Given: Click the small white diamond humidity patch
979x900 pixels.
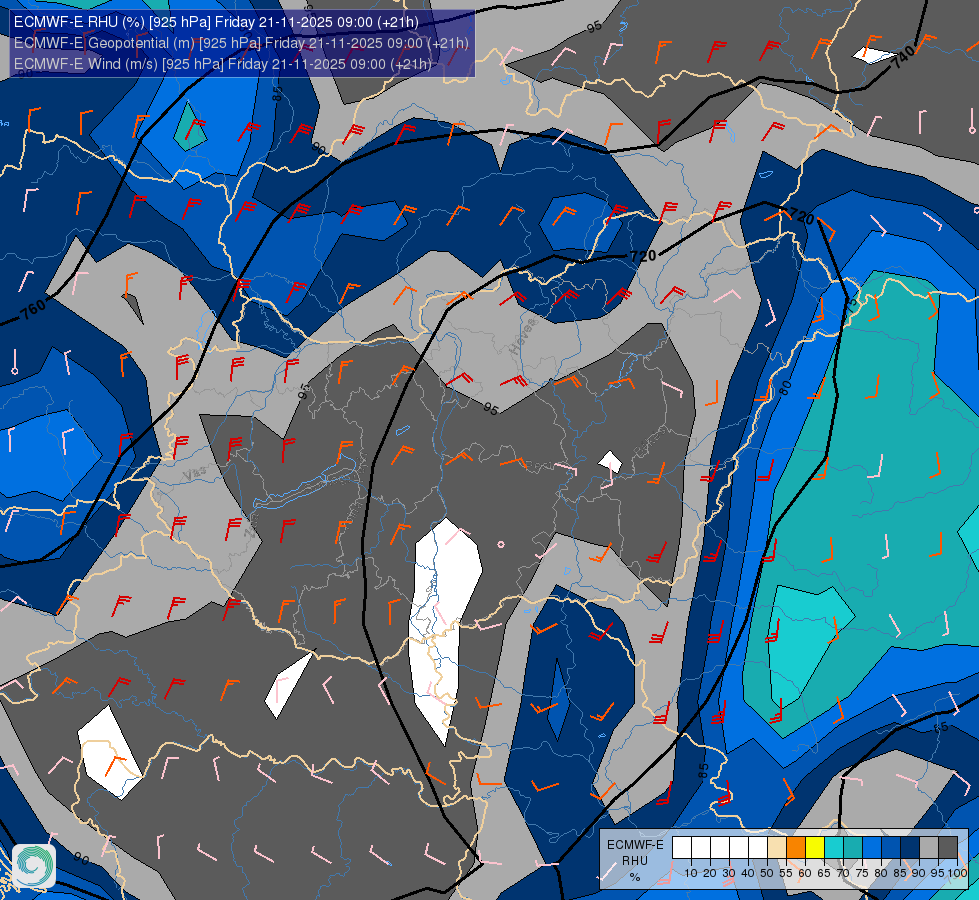Looking at the screenshot, I should click(x=610, y=462).
